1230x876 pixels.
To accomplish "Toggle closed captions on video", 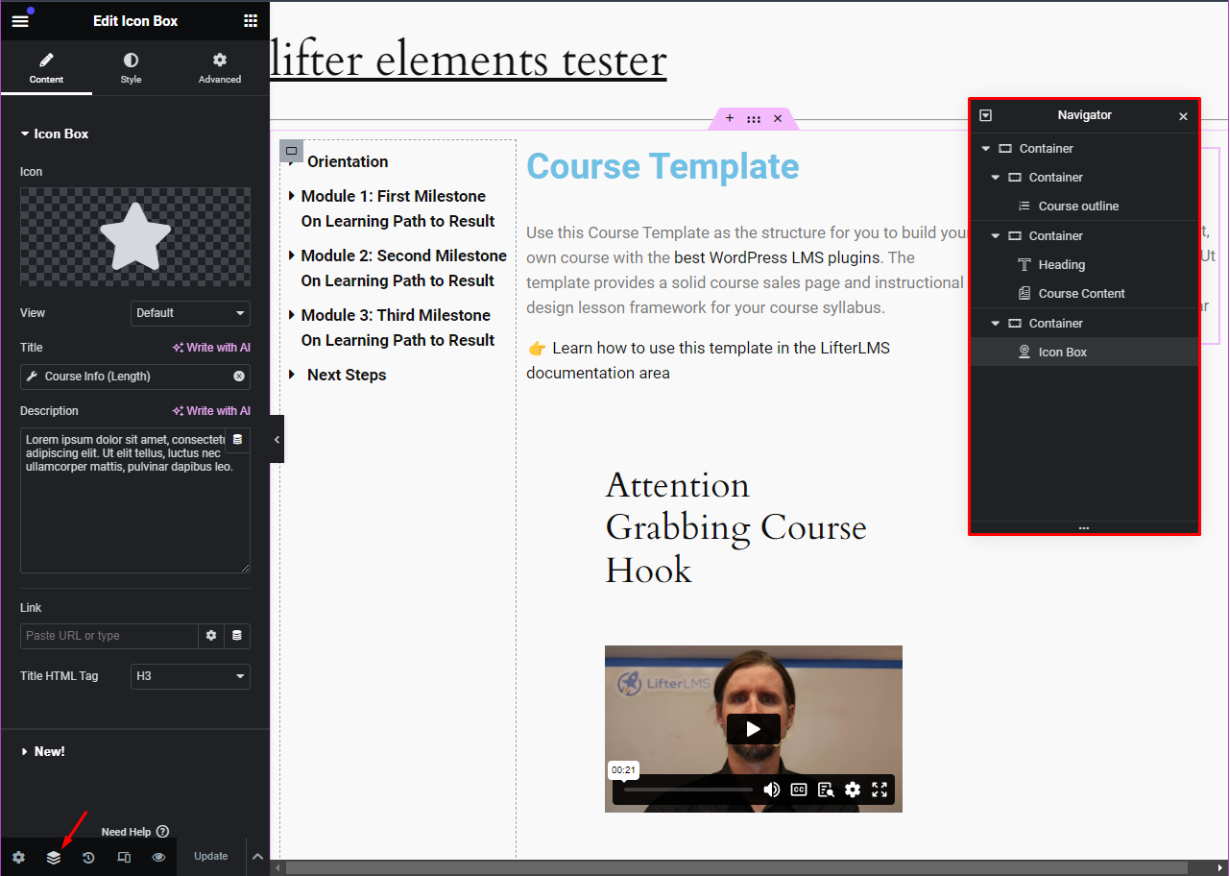I will 799,790.
